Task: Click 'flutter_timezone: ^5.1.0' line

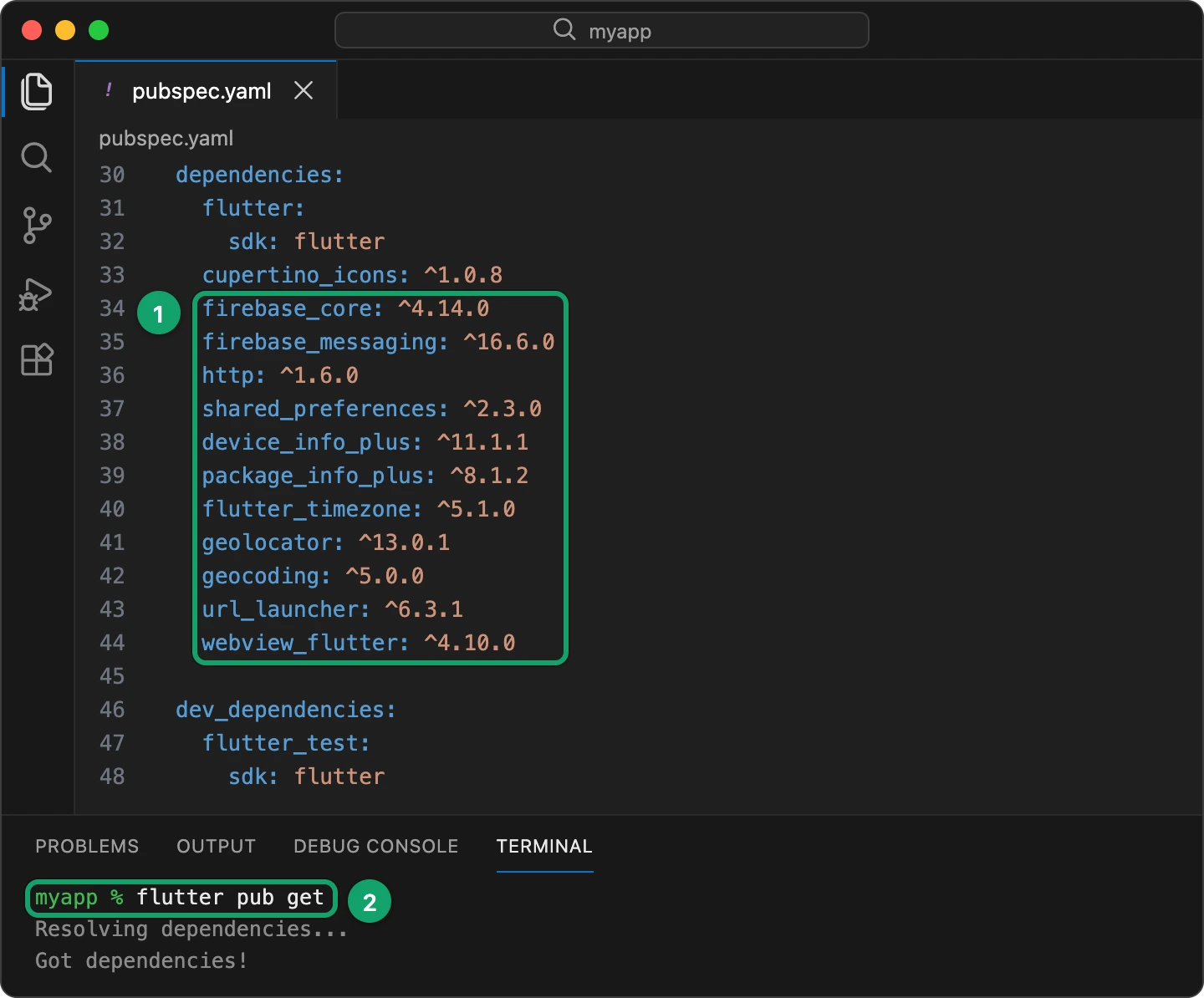Action: (359, 509)
